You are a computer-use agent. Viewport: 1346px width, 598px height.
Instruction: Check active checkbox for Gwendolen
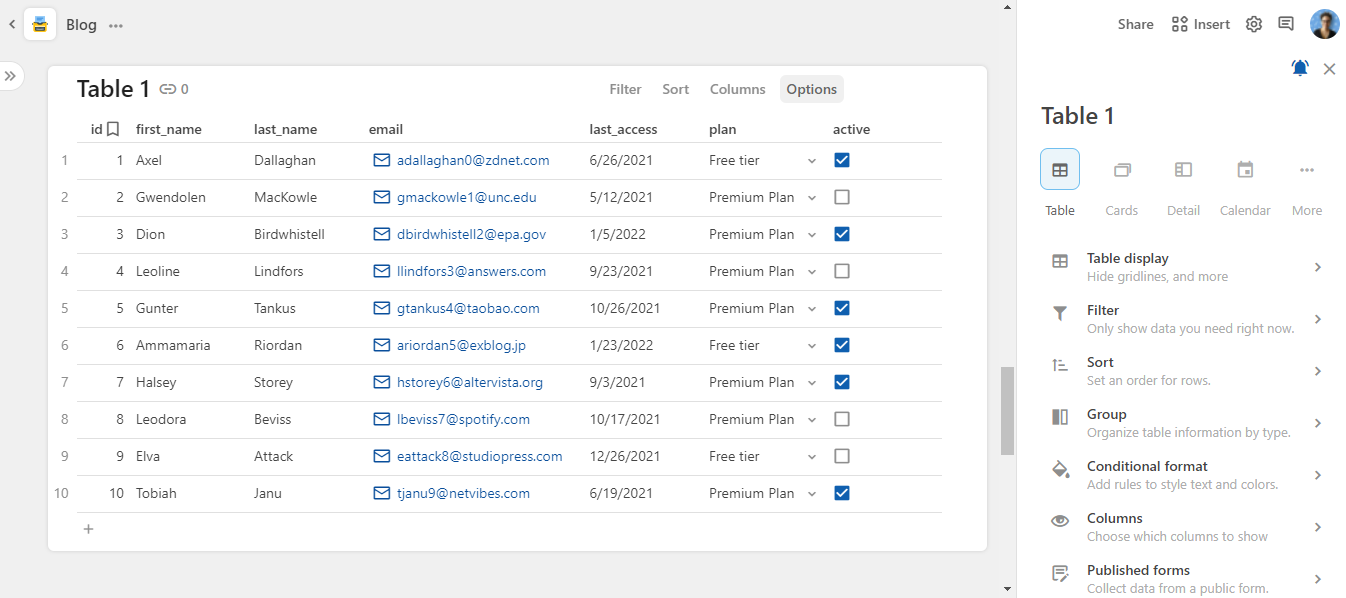[x=842, y=197]
